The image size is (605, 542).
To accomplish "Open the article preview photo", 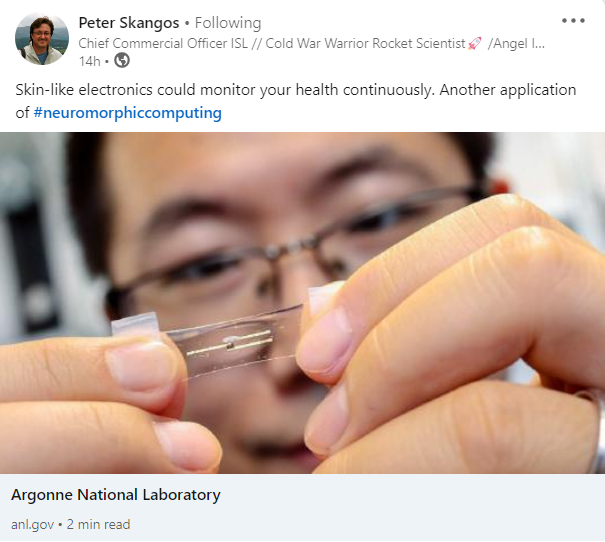I will click(302, 303).
